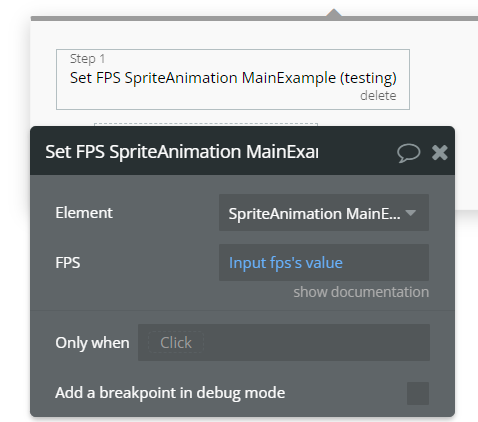Enable the breakpoint in debug mode checkbox

(x=418, y=393)
